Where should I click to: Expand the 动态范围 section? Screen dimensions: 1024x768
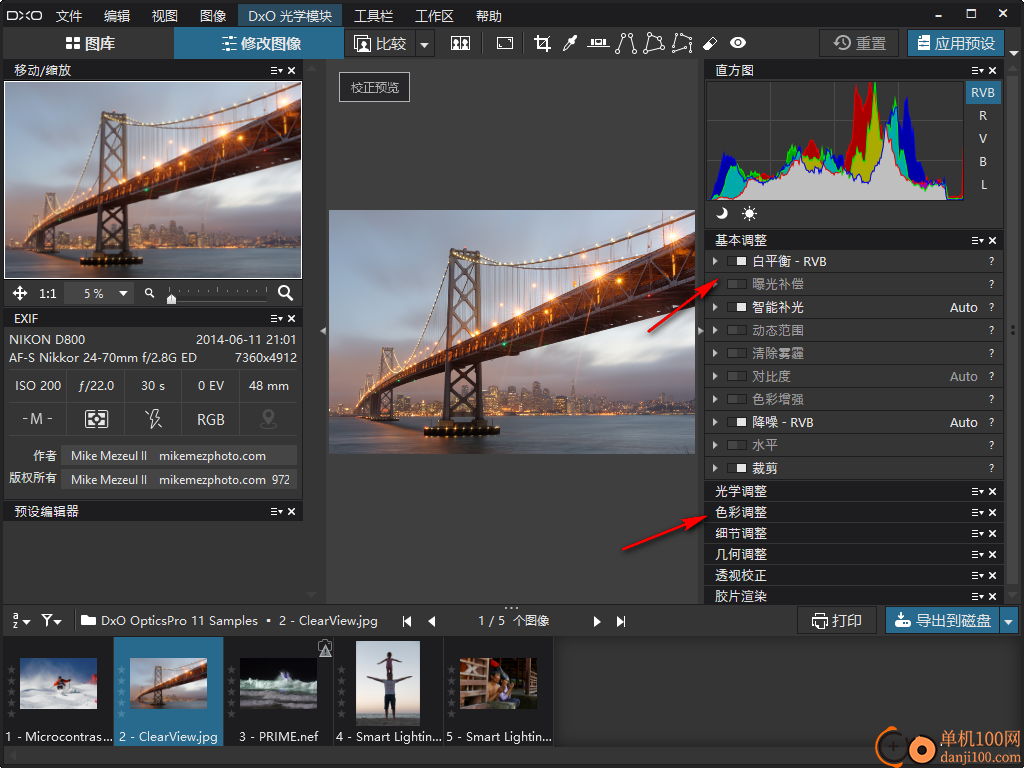tap(715, 330)
